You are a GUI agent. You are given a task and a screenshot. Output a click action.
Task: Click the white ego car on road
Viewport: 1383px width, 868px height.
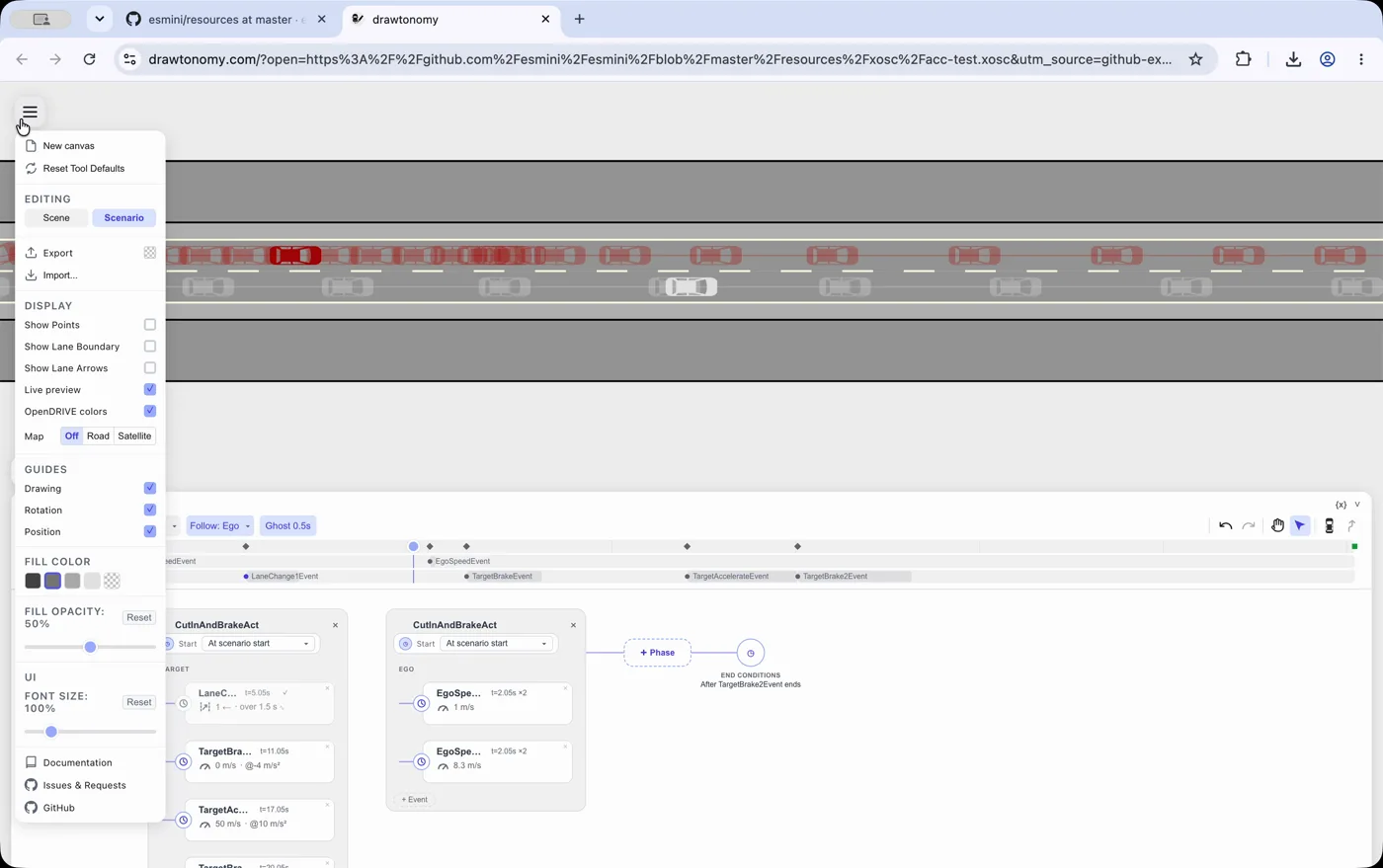[x=691, y=287]
